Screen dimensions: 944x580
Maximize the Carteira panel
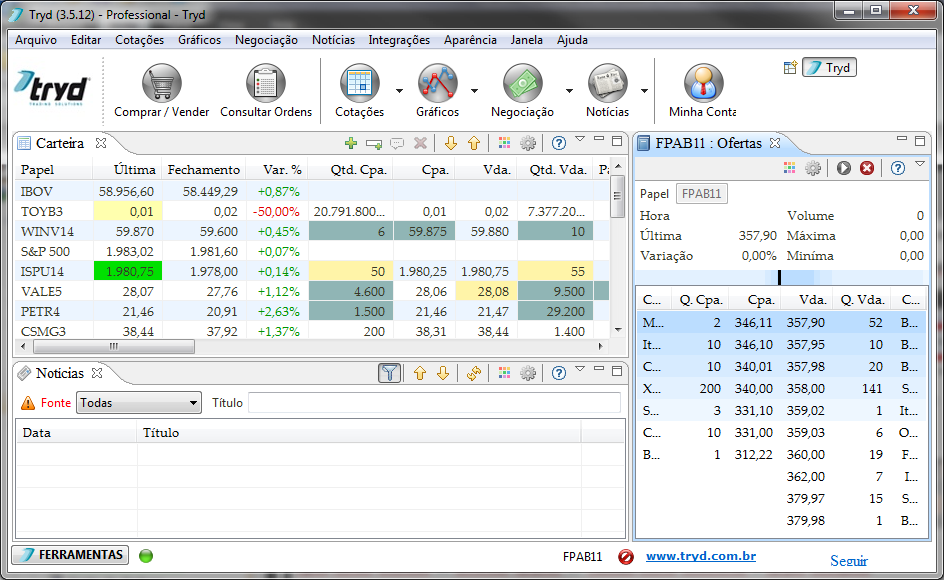tap(617, 140)
